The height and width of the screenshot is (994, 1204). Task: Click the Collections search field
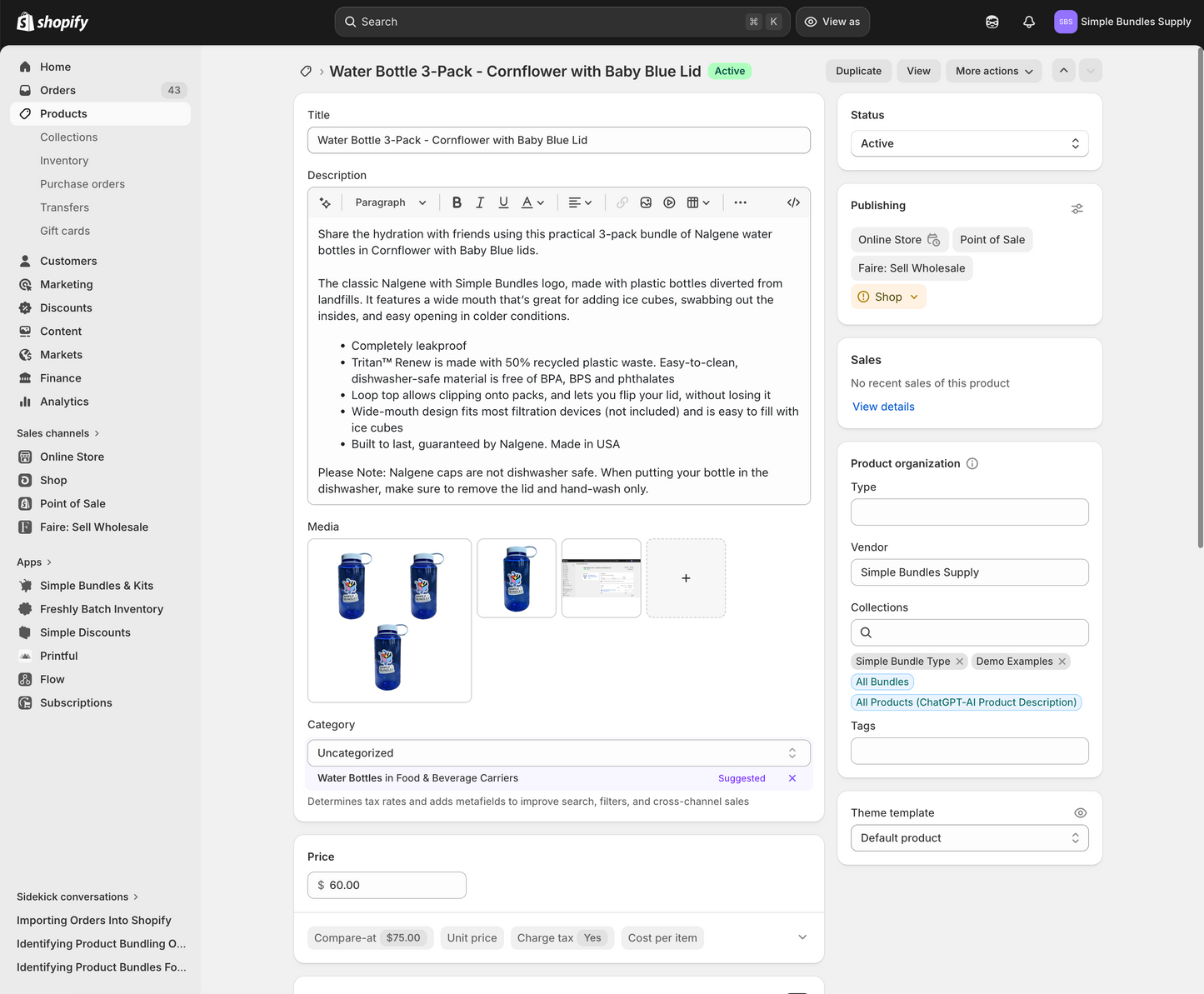(970, 632)
